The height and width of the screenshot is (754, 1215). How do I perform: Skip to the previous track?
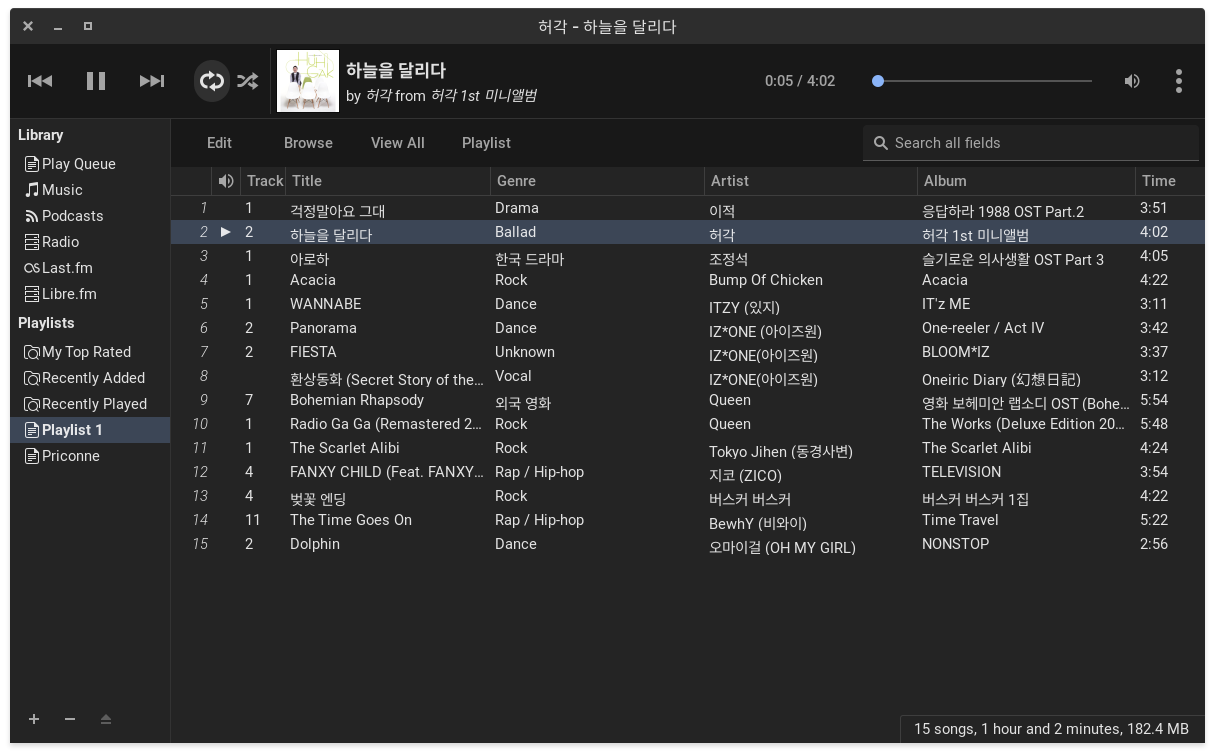(x=40, y=81)
